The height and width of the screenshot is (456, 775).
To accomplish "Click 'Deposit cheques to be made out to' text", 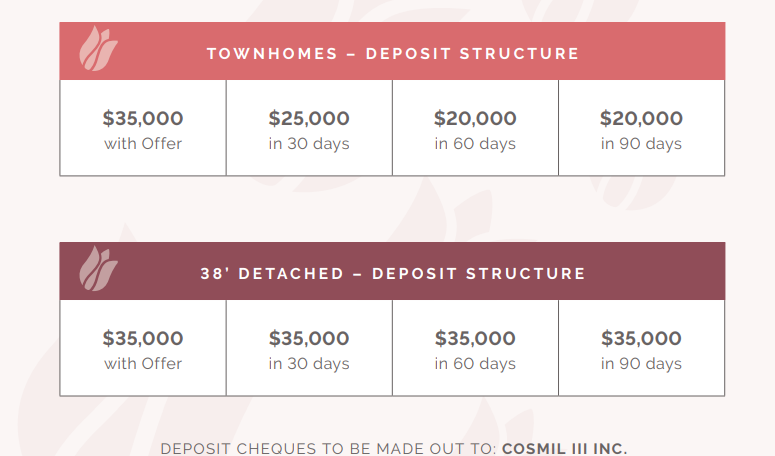I will 328,449.
